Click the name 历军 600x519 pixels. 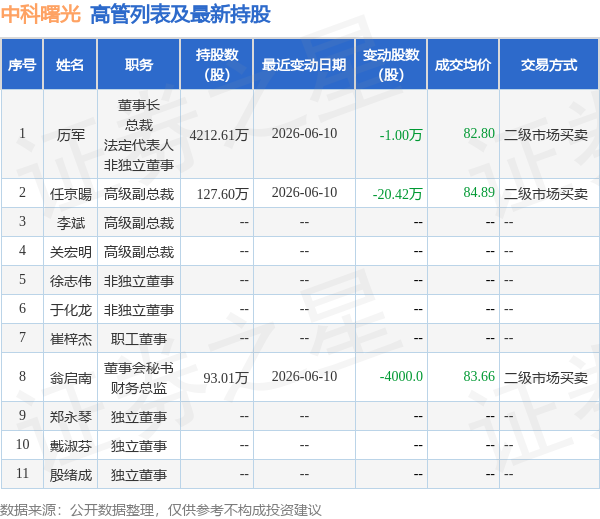71,135
